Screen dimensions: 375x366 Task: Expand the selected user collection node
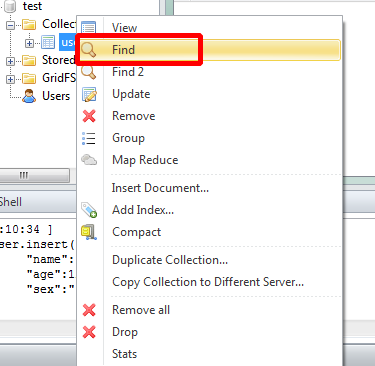(x=29, y=43)
